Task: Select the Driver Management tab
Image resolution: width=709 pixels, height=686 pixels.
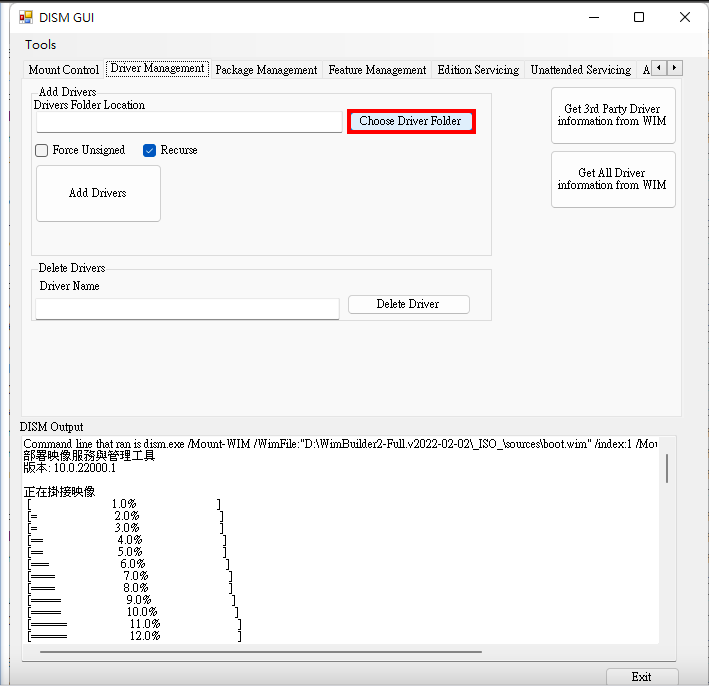Action: pyautogui.click(x=157, y=68)
